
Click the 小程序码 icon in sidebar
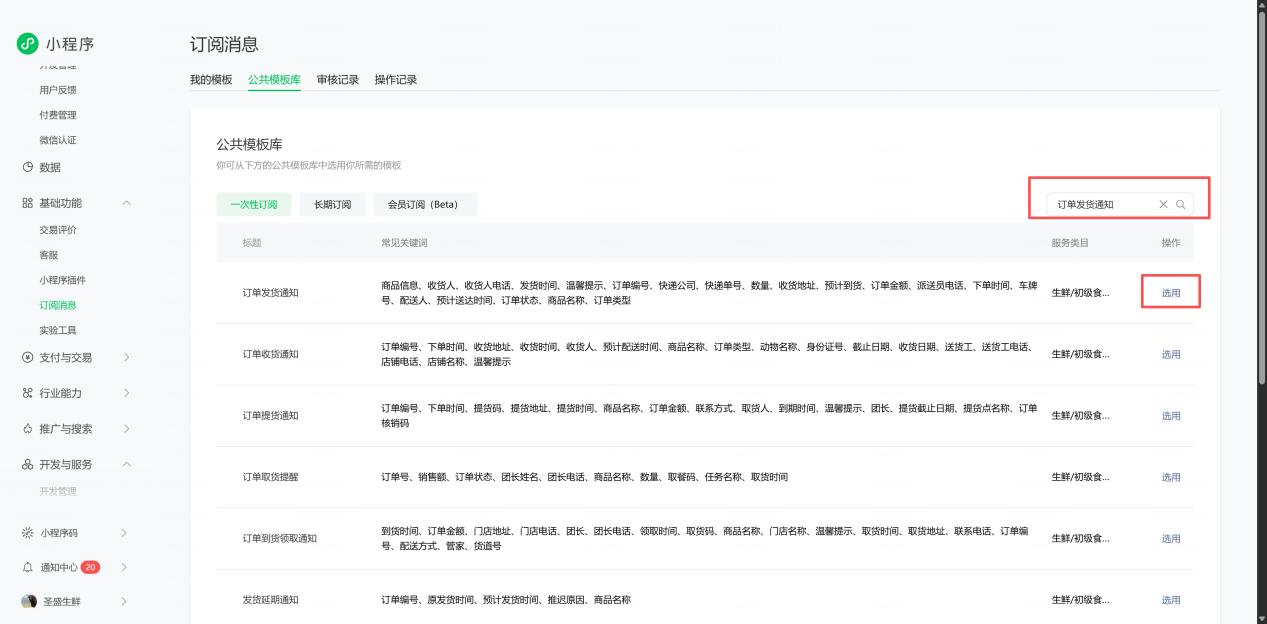[x=27, y=533]
